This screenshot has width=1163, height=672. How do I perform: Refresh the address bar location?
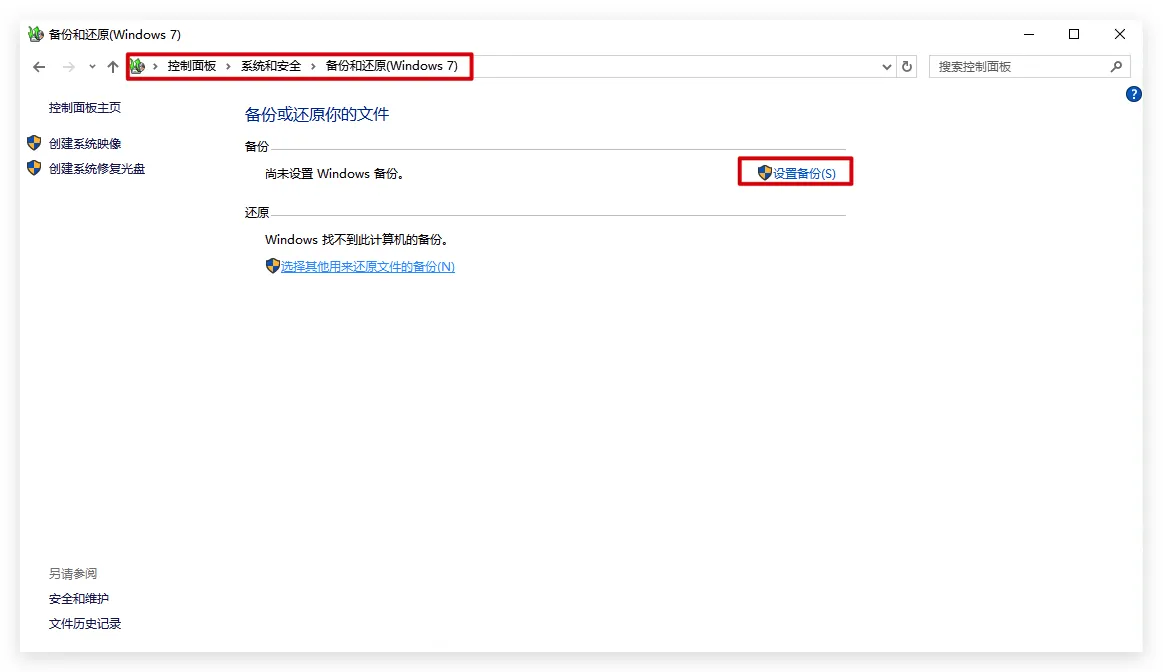[907, 67]
